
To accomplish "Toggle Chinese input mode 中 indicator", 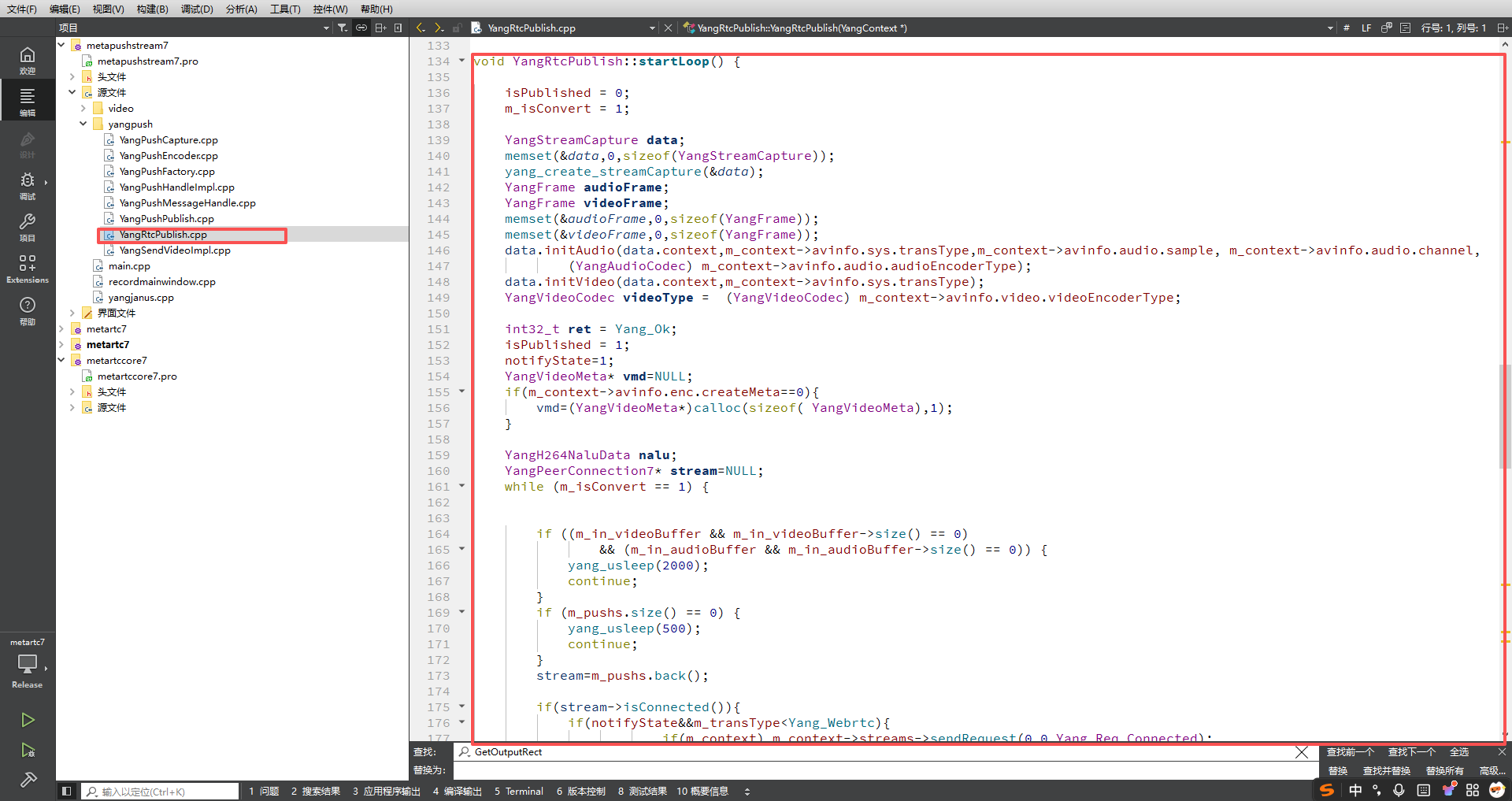I will point(1355,790).
